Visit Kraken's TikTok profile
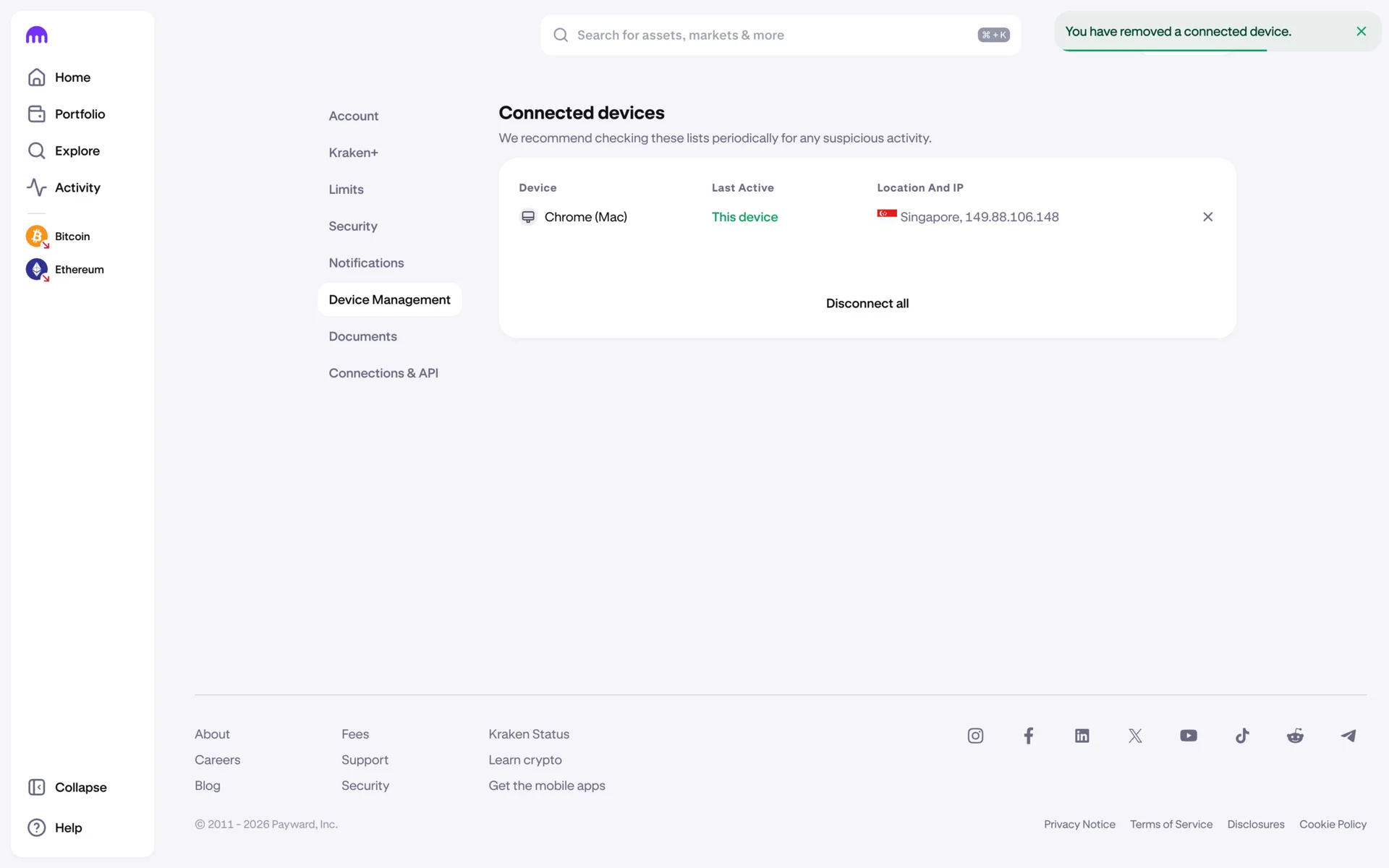This screenshot has width=1389, height=868. click(x=1242, y=736)
